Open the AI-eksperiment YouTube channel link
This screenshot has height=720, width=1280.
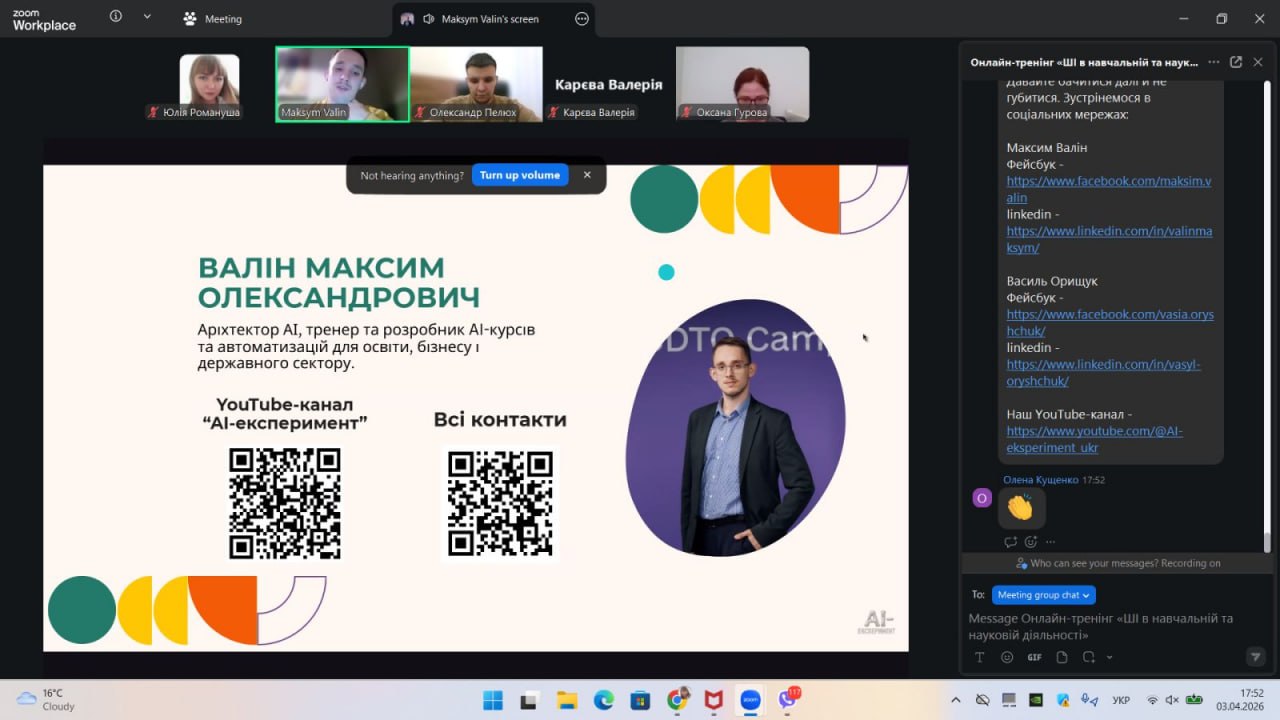pyautogui.click(x=1094, y=439)
